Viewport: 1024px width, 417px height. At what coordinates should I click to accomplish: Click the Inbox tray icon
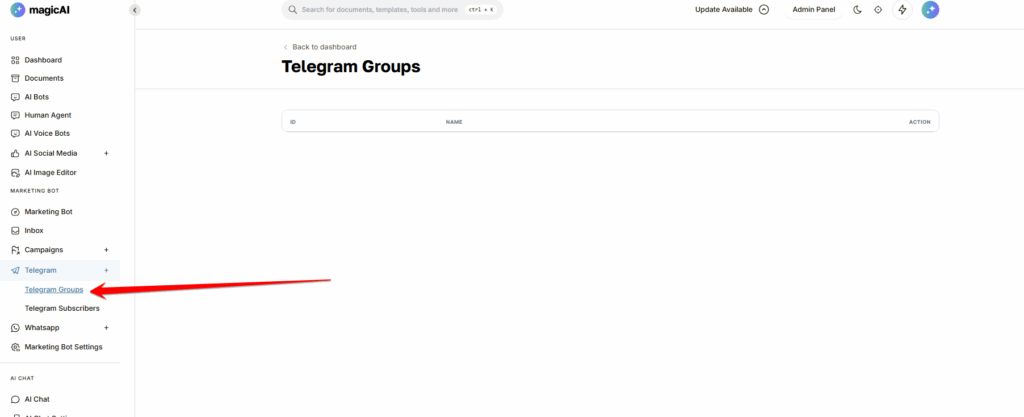pyautogui.click(x=16, y=231)
